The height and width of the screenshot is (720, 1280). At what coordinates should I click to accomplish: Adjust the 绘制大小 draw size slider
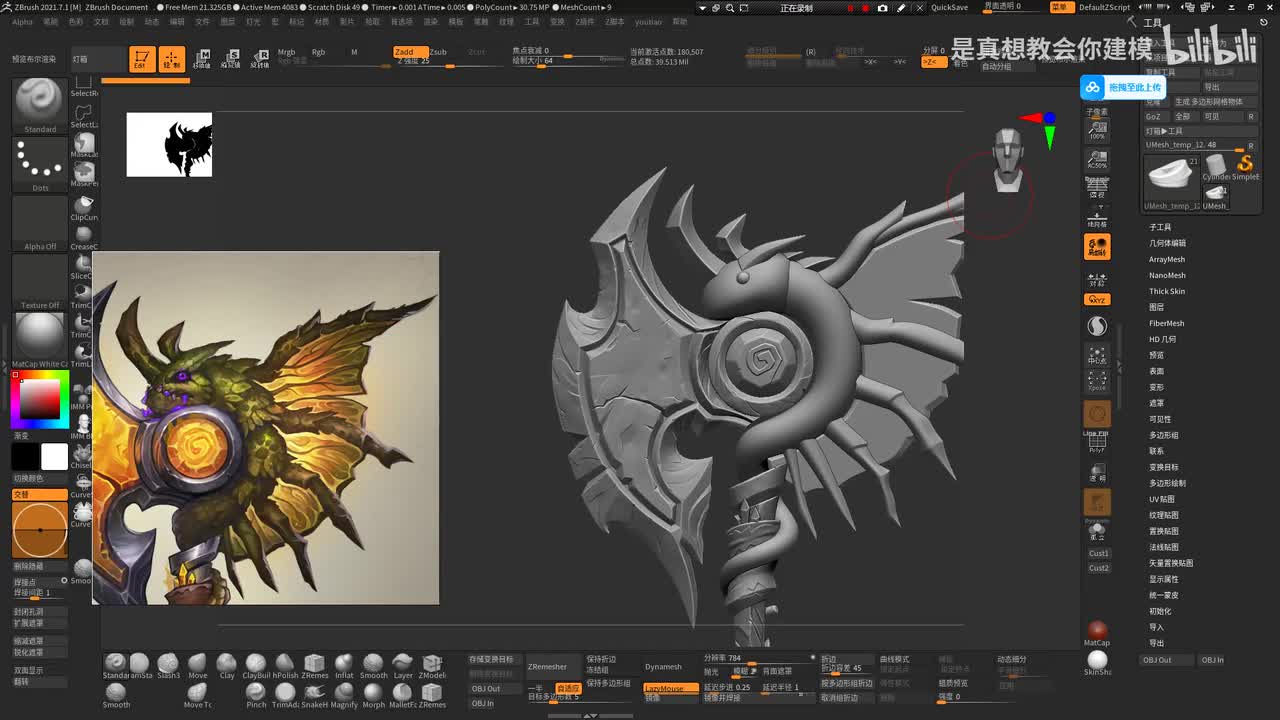click(x=567, y=60)
